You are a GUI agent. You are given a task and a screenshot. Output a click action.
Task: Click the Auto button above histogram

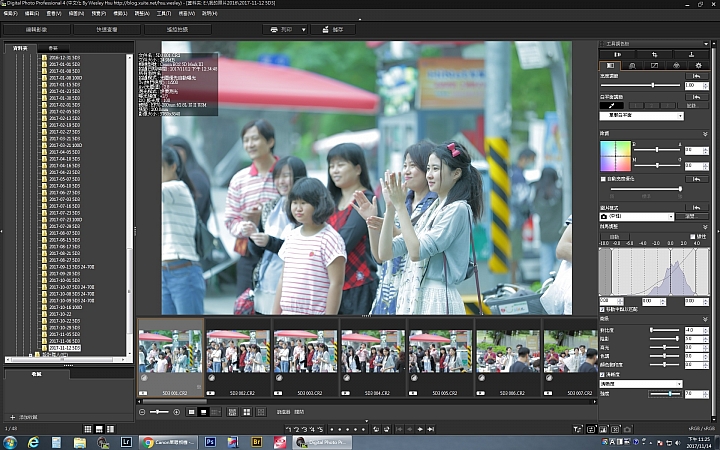(614, 237)
